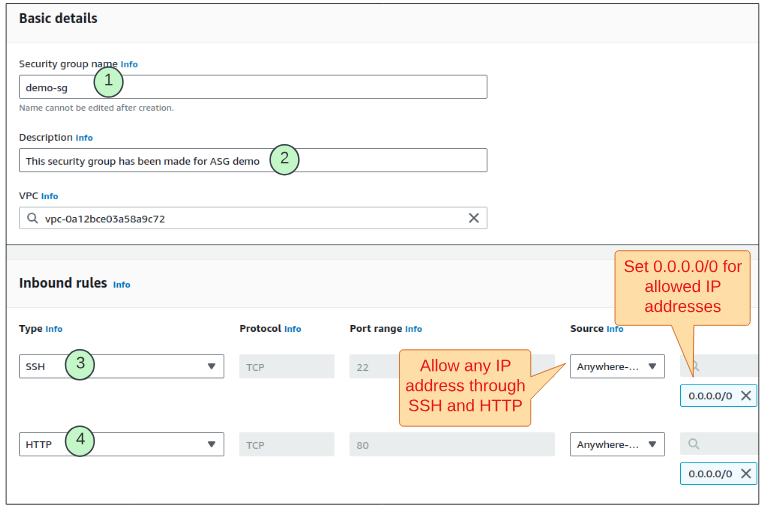Open Info link beside Inbound rules heading

(x=121, y=285)
